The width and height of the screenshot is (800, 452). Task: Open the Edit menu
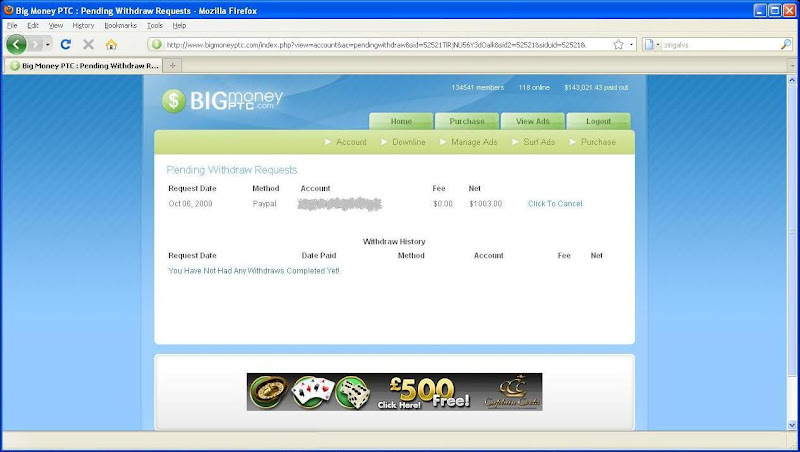point(33,25)
